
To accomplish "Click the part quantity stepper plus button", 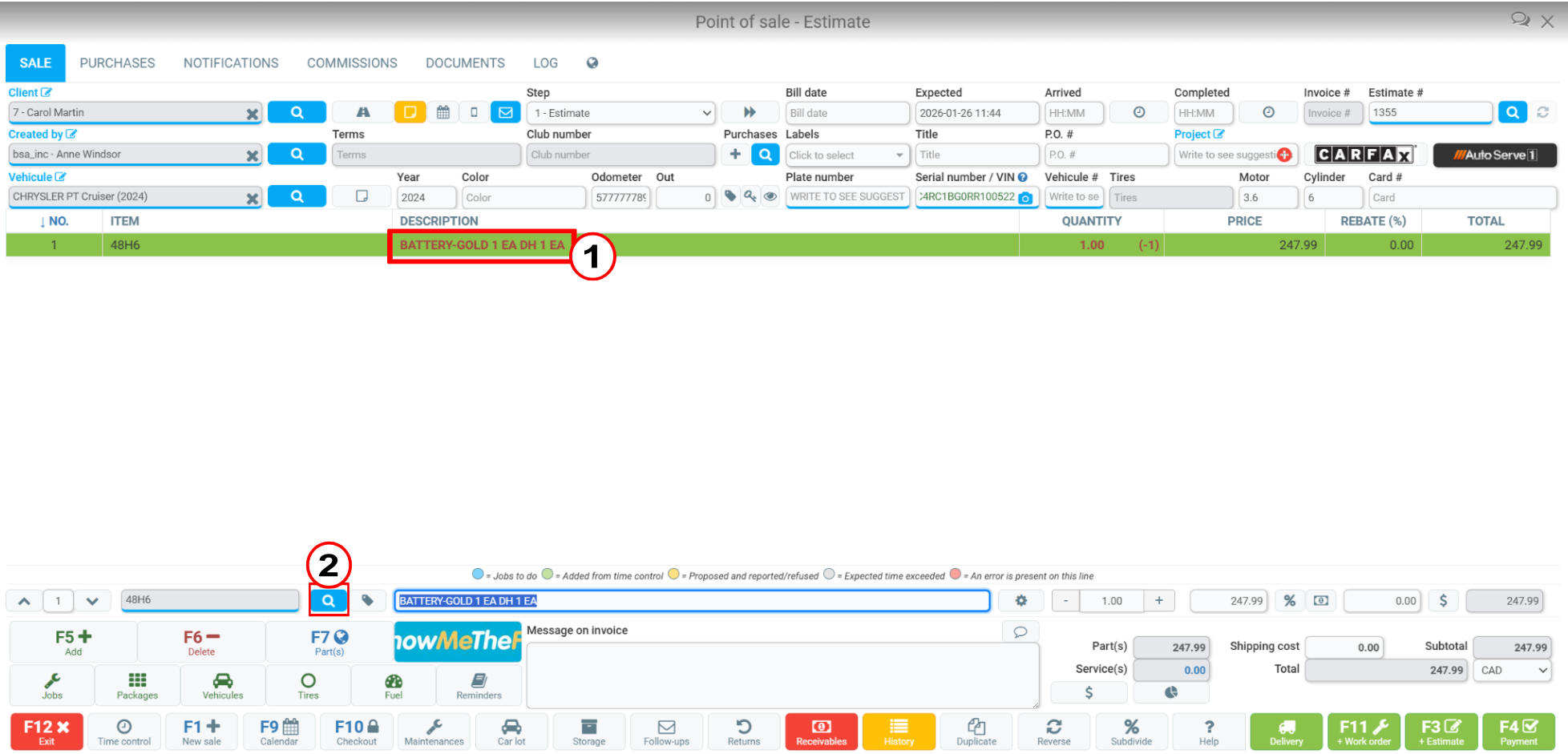I will pyautogui.click(x=1158, y=600).
